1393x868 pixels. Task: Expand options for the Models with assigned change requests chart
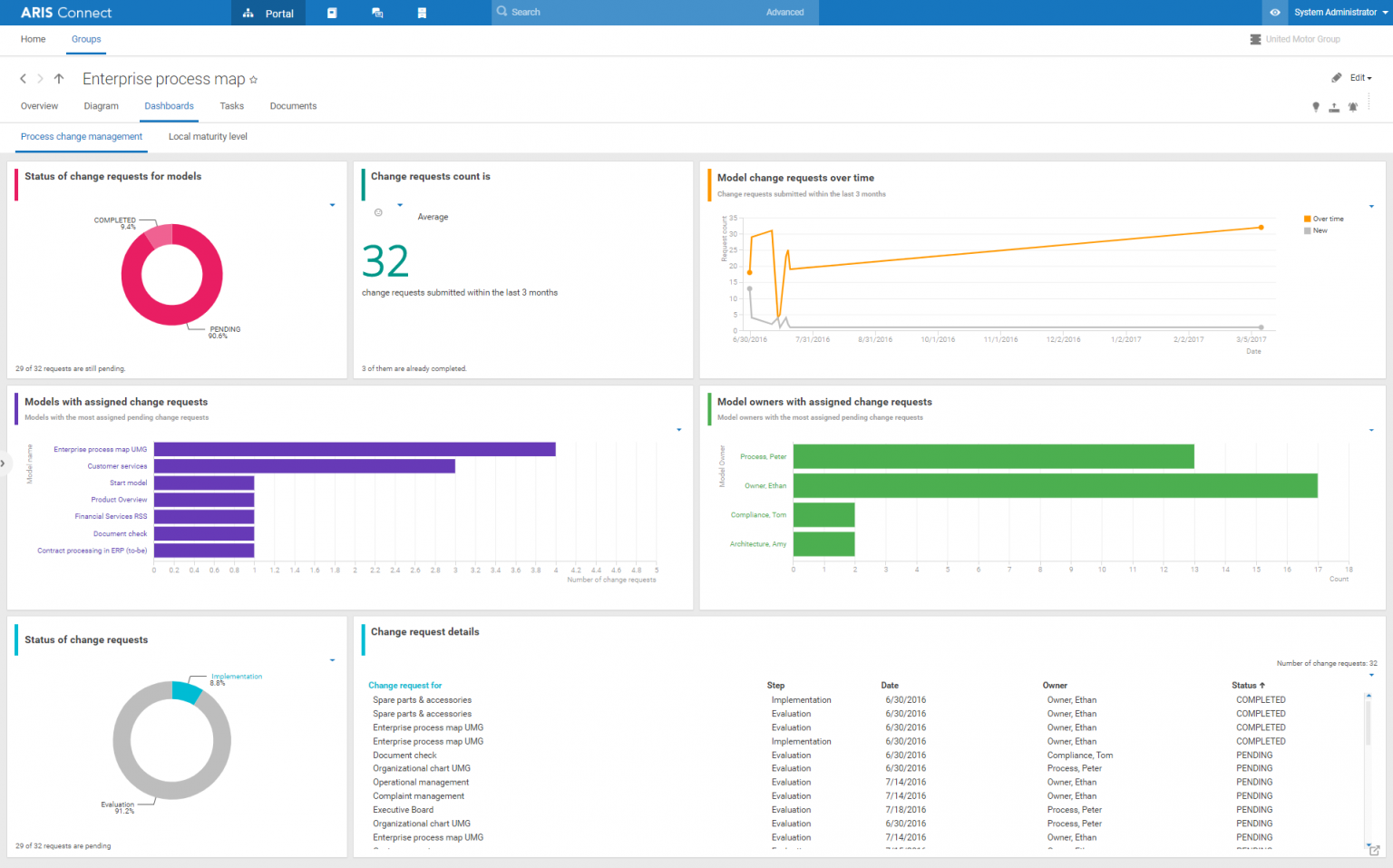pos(678,429)
